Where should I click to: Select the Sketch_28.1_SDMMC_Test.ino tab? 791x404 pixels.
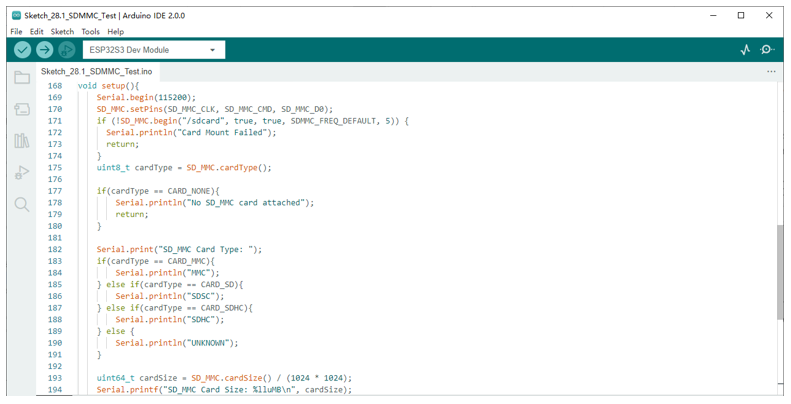pyautogui.click(x=96, y=72)
